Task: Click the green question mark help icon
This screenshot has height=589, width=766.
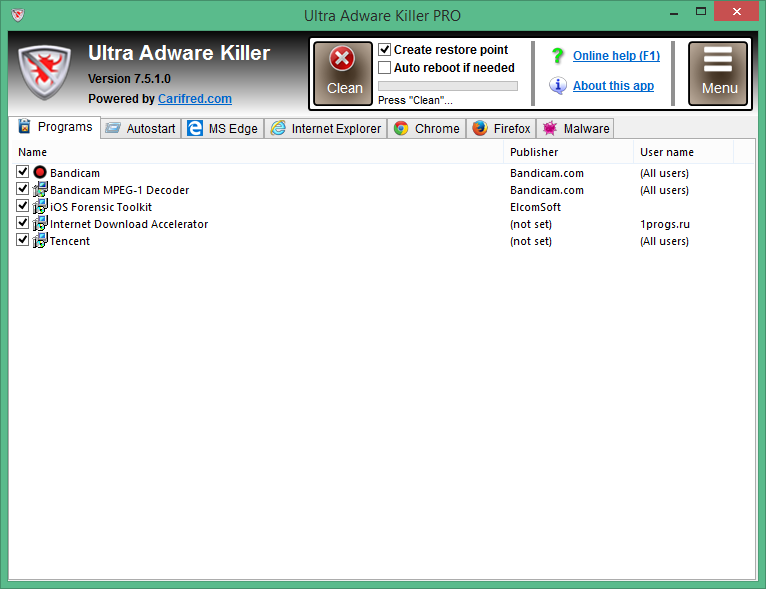Action: [x=558, y=56]
